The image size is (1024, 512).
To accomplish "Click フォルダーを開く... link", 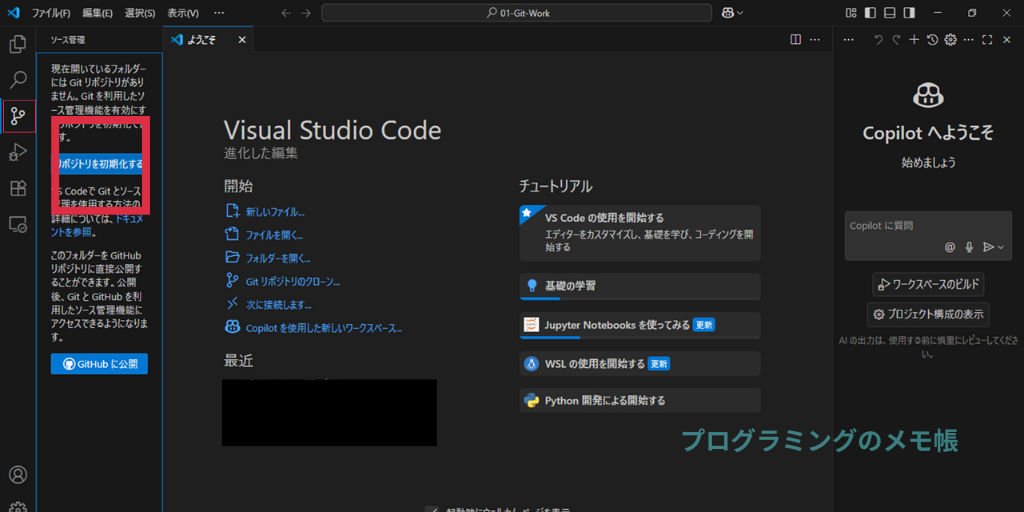I will (x=278, y=259).
